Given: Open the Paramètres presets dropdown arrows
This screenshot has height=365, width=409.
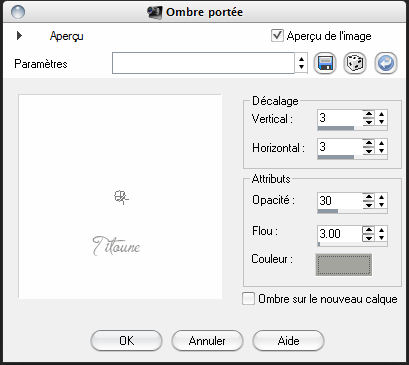Looking at the screenshot, I should 301,63.
